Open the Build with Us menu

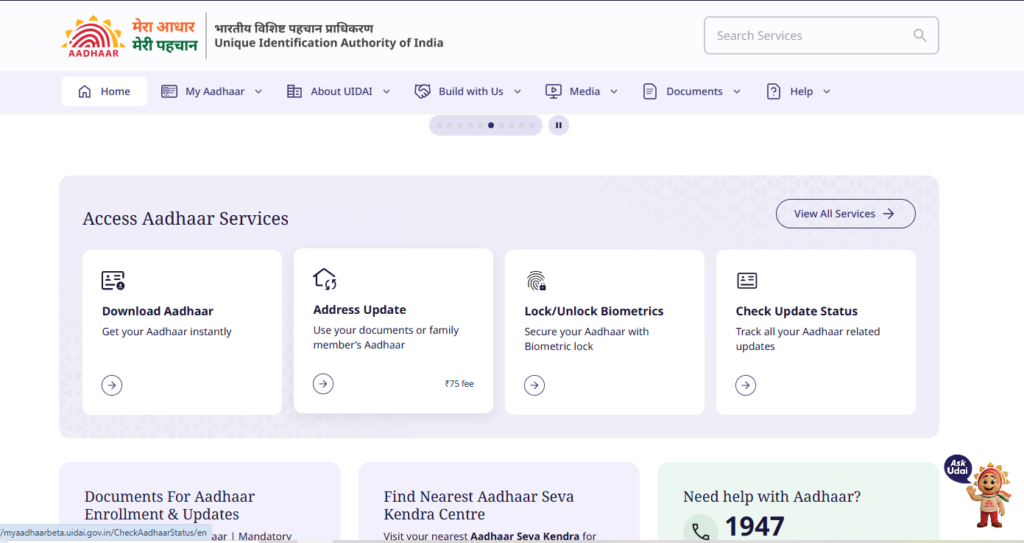[x=471, y=91]
